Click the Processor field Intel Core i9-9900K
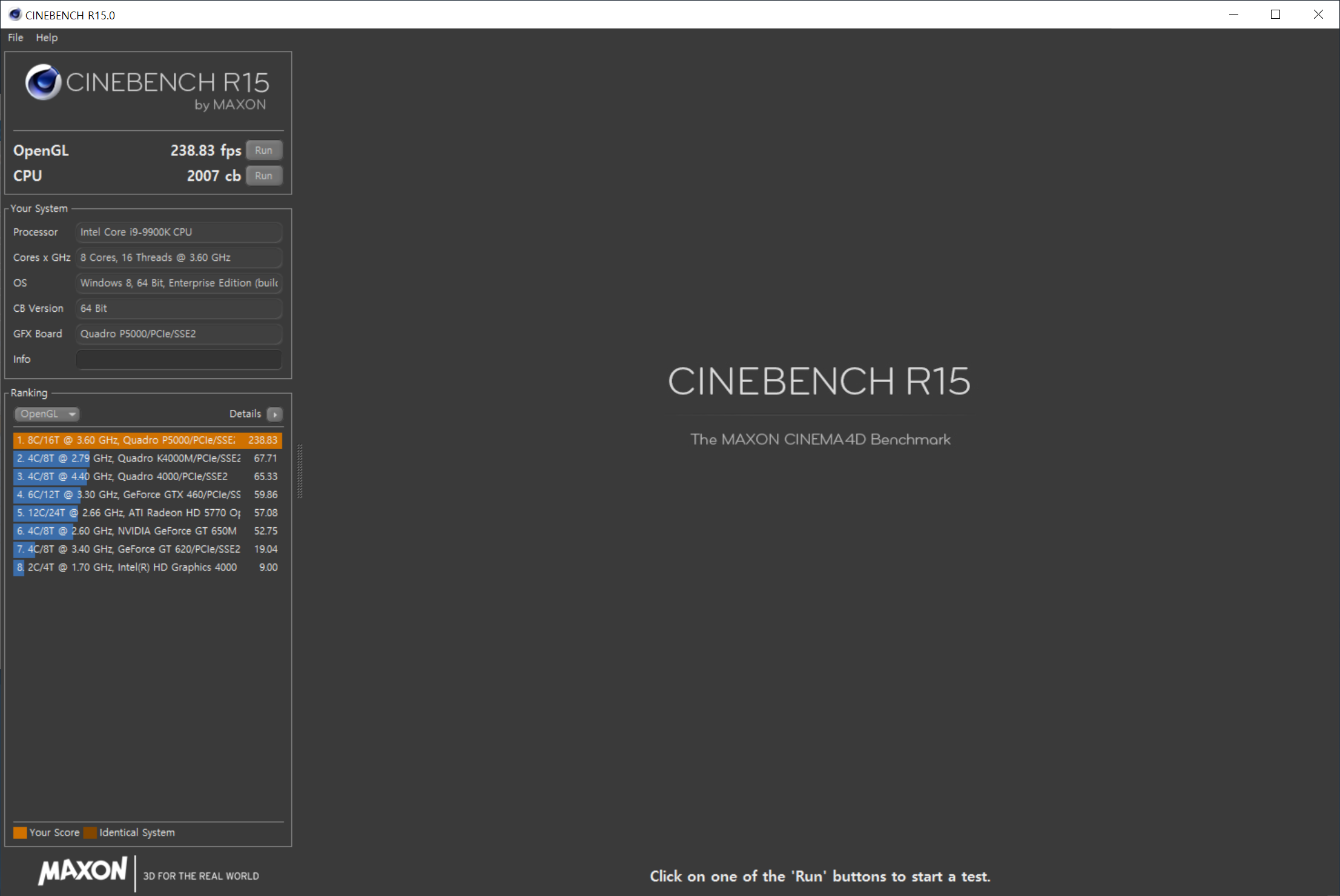 179,232
